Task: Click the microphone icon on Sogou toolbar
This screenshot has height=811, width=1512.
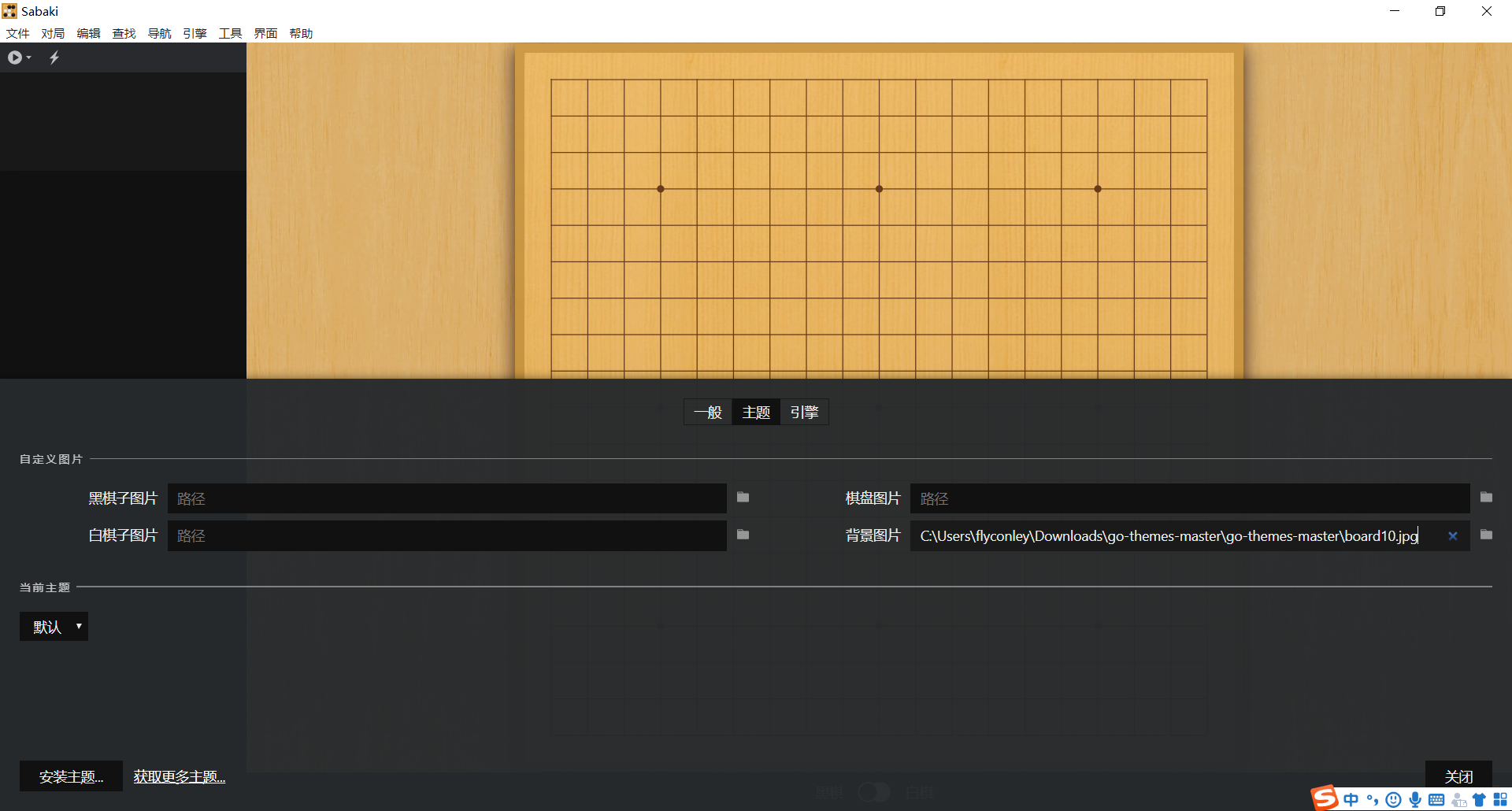Action: click(1414, 798)
